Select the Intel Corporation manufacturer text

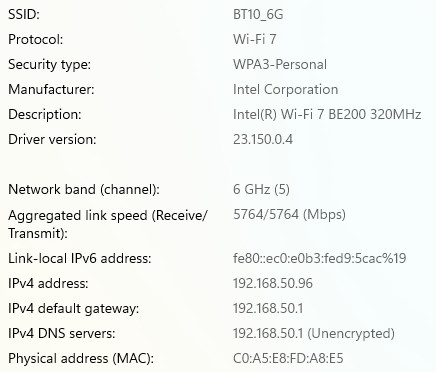[285, 89]
